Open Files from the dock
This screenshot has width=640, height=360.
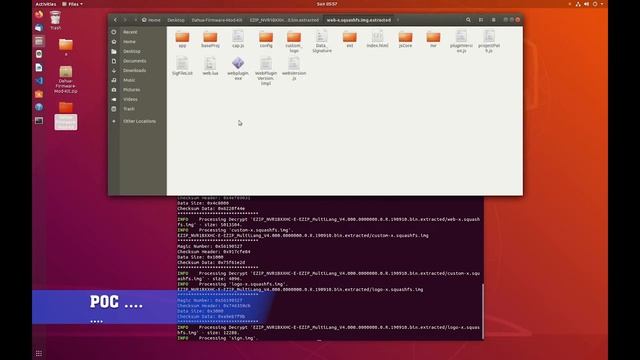[x=39, y=41]
